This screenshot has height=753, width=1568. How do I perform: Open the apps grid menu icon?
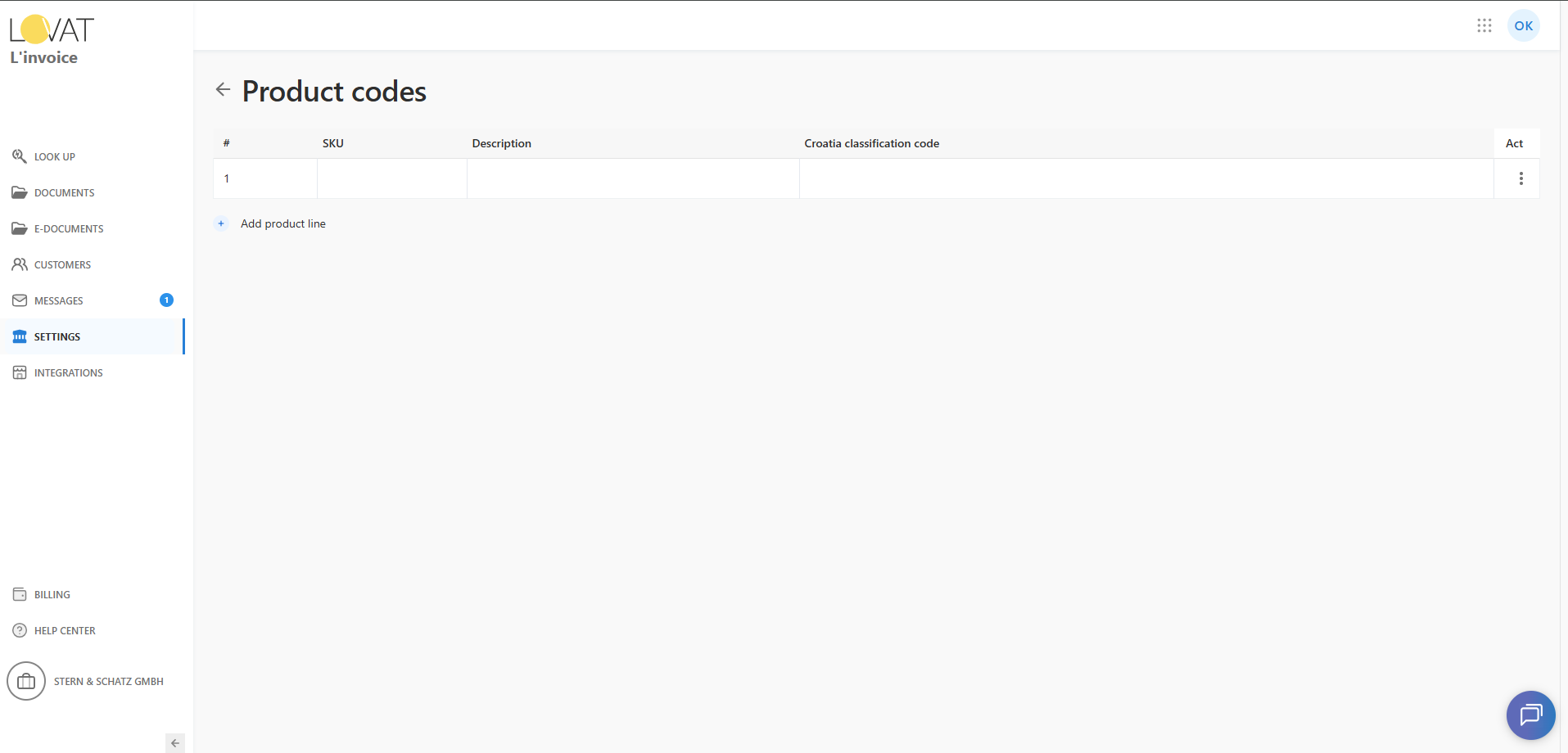[1484, 25]
